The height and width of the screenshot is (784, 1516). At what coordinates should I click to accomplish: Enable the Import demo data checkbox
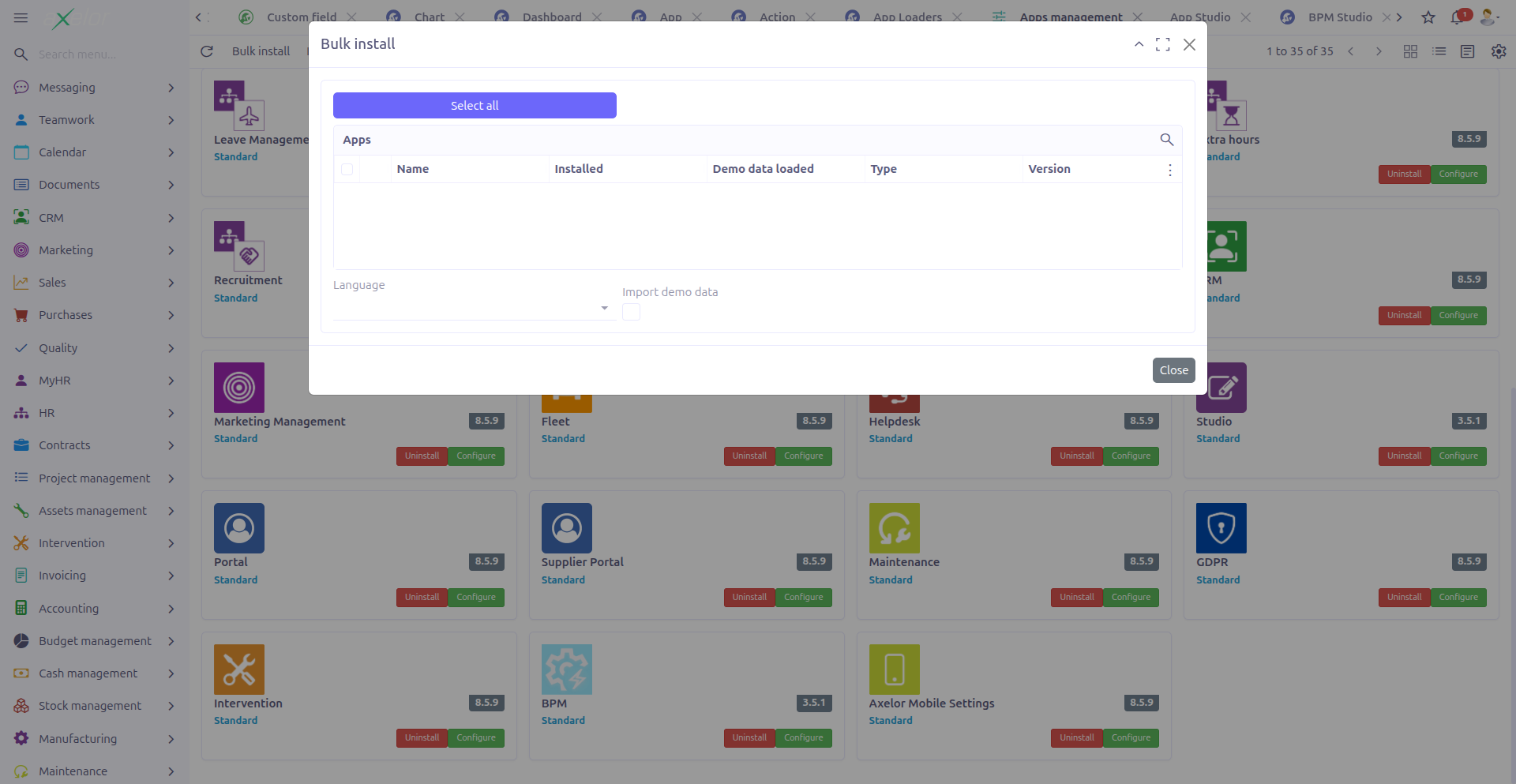pos(631,312)
